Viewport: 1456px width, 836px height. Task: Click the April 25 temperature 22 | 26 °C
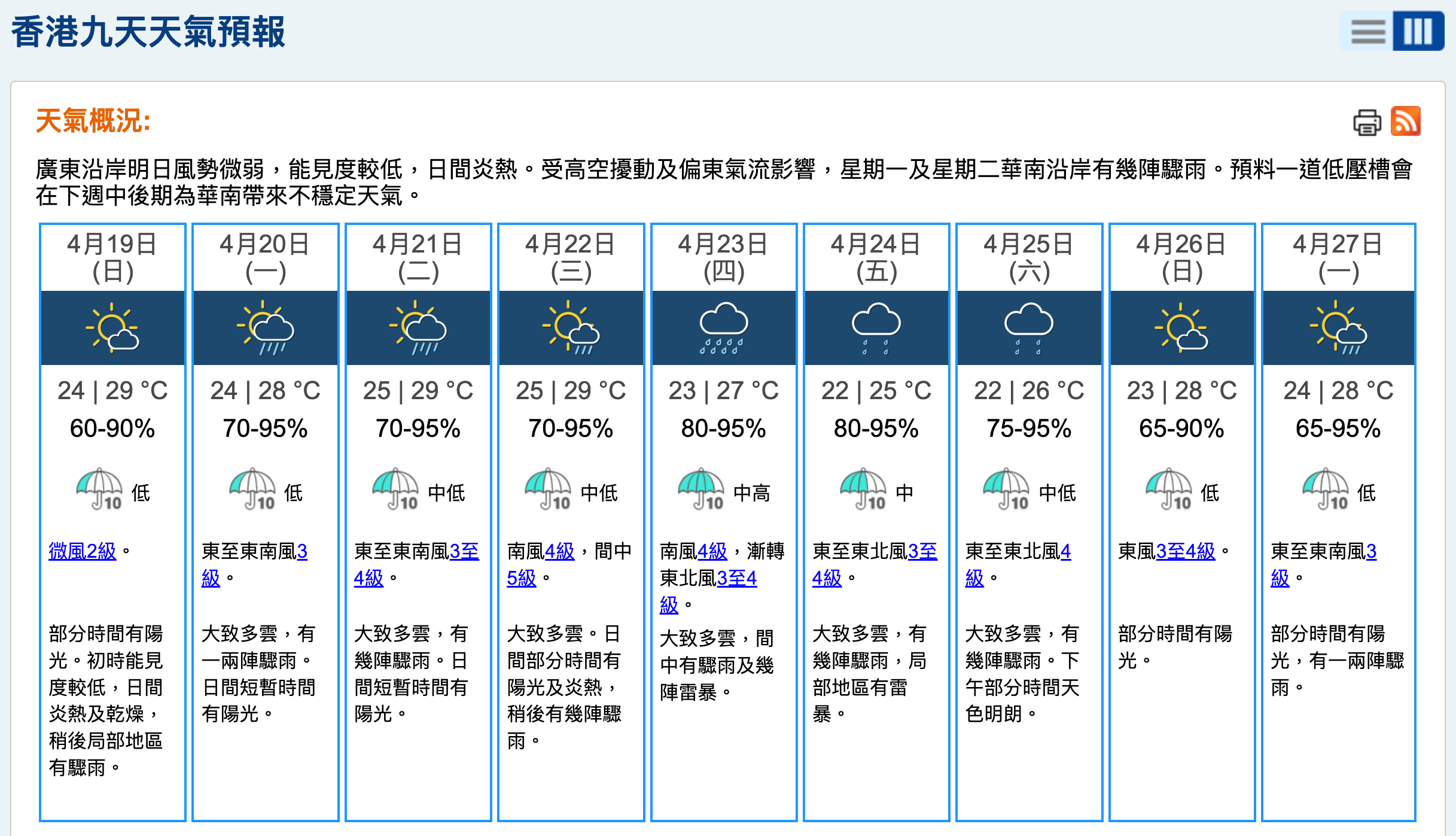(x=1029, y=391)
